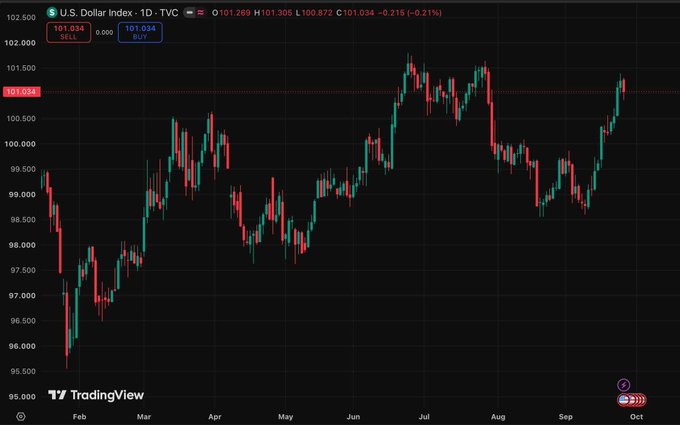Open the front US flag economic event

coord(624,400)
